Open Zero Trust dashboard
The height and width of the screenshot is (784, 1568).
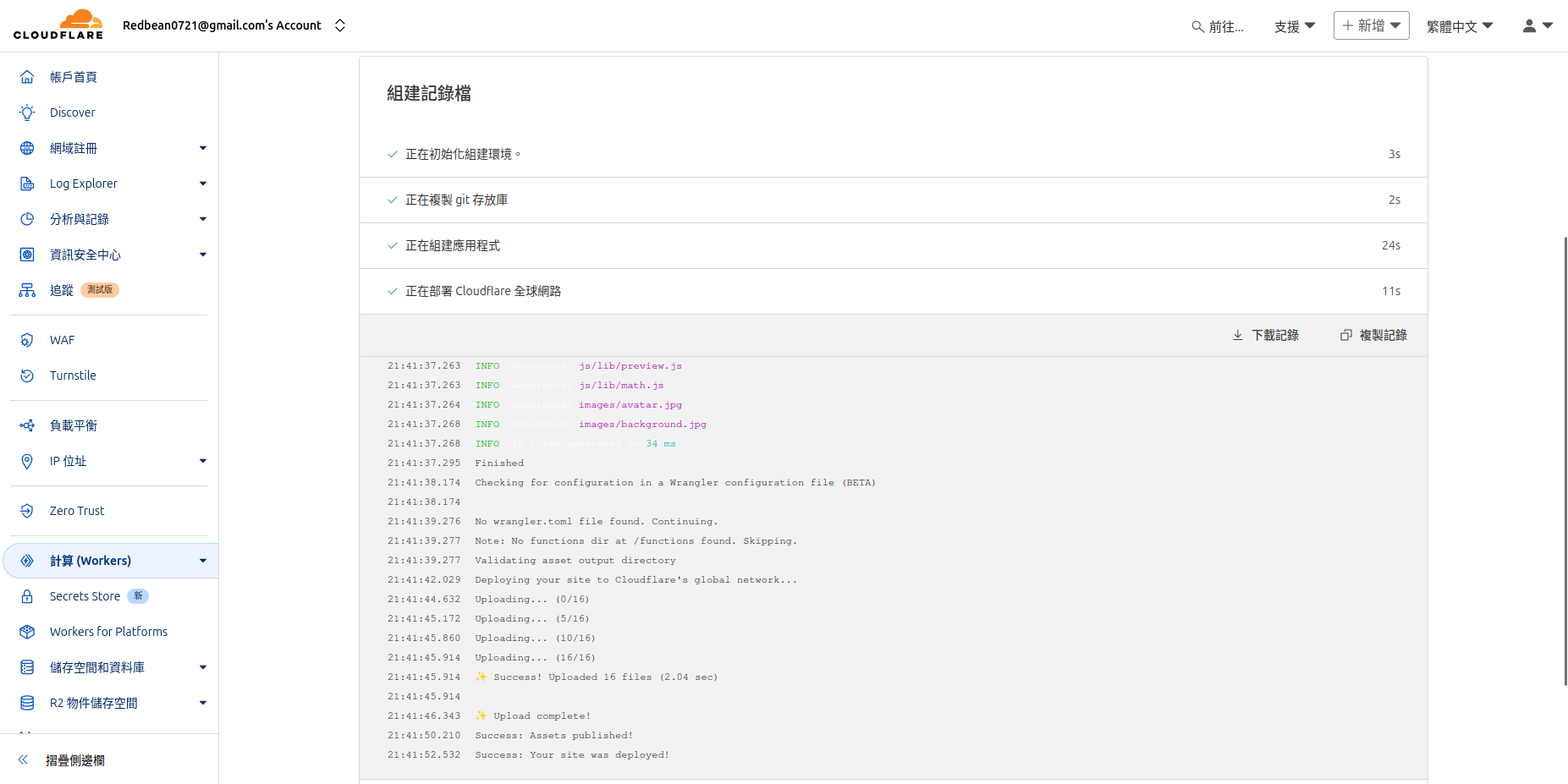tap(76, 510)
